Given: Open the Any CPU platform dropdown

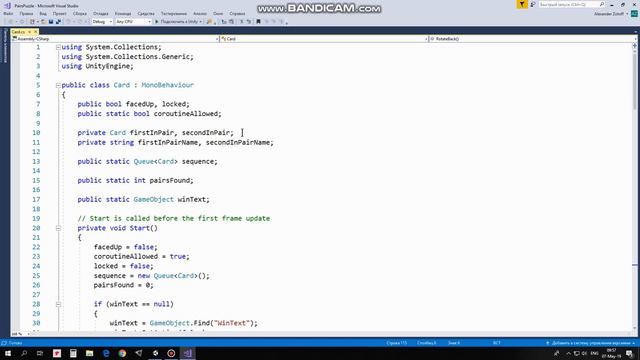Looking at the screenshot, I should (133, 22).
